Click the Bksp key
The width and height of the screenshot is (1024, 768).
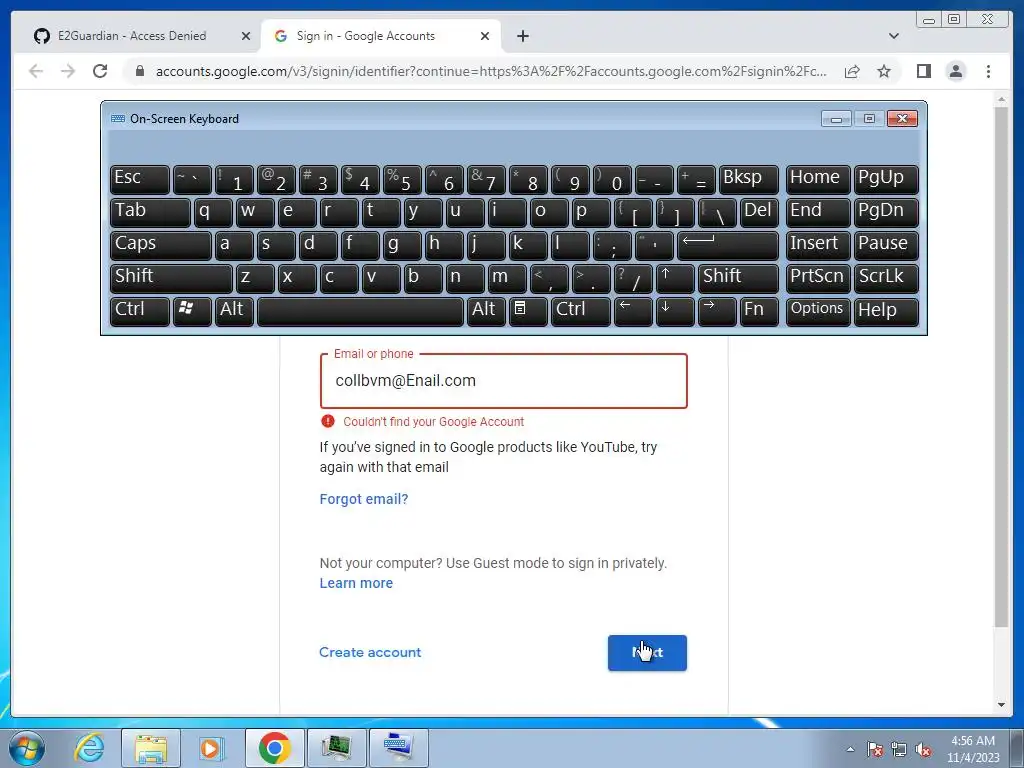point(748,180)
